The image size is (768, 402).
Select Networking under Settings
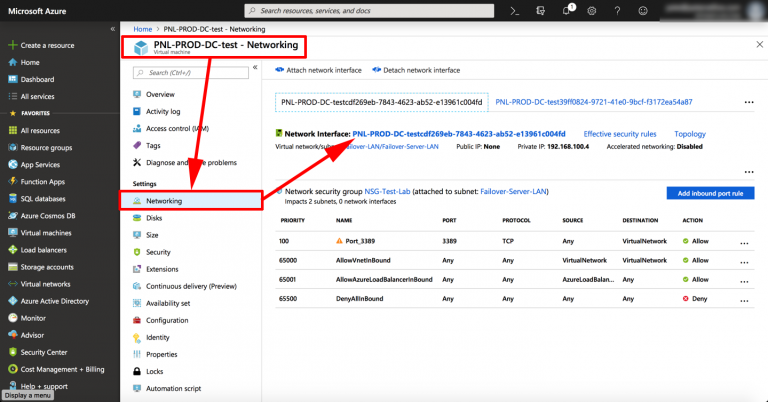191,201
